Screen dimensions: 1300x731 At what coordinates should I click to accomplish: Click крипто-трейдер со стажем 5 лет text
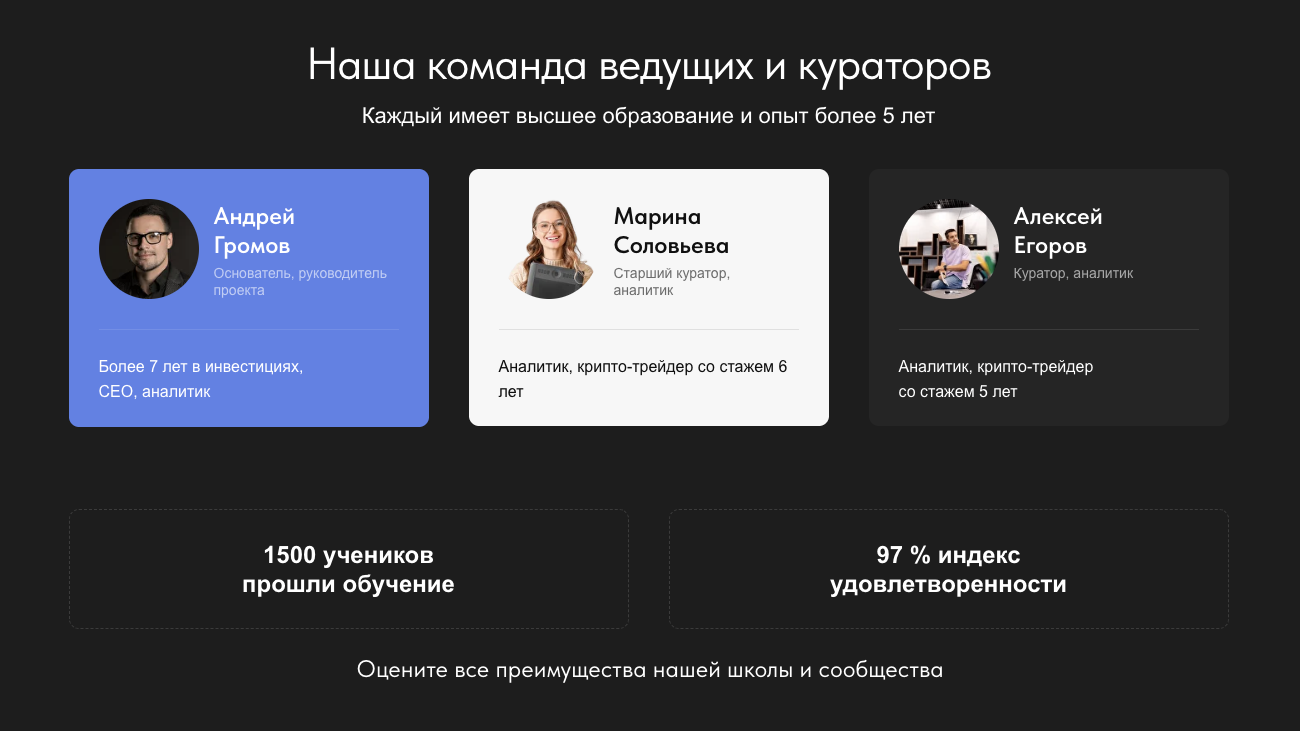pyautogui.click(x=996, y=379)
